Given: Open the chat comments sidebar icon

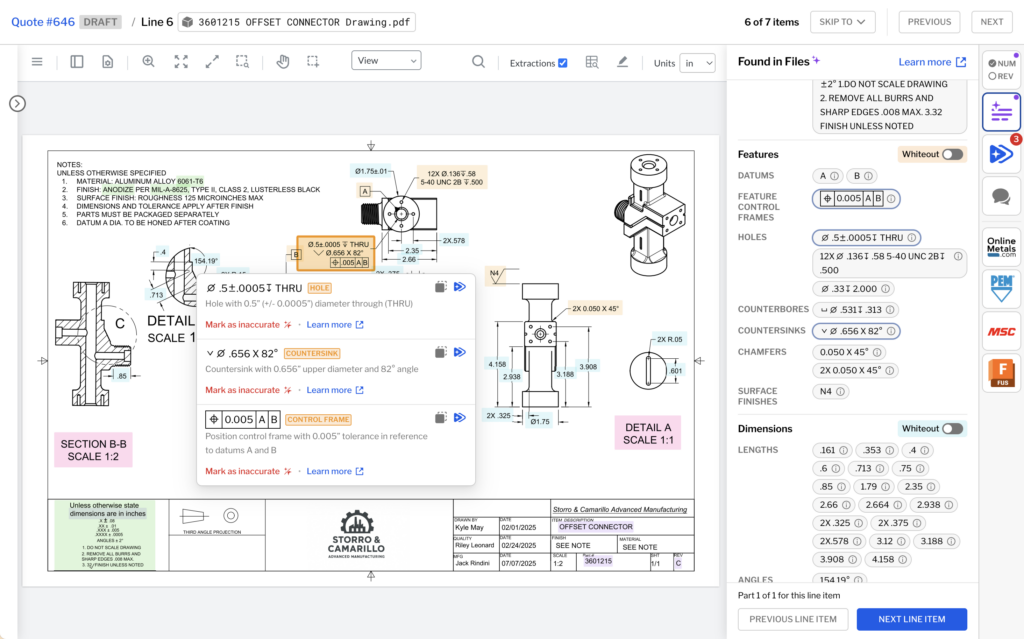Looking at the screenshot, I should point(1001,196).
